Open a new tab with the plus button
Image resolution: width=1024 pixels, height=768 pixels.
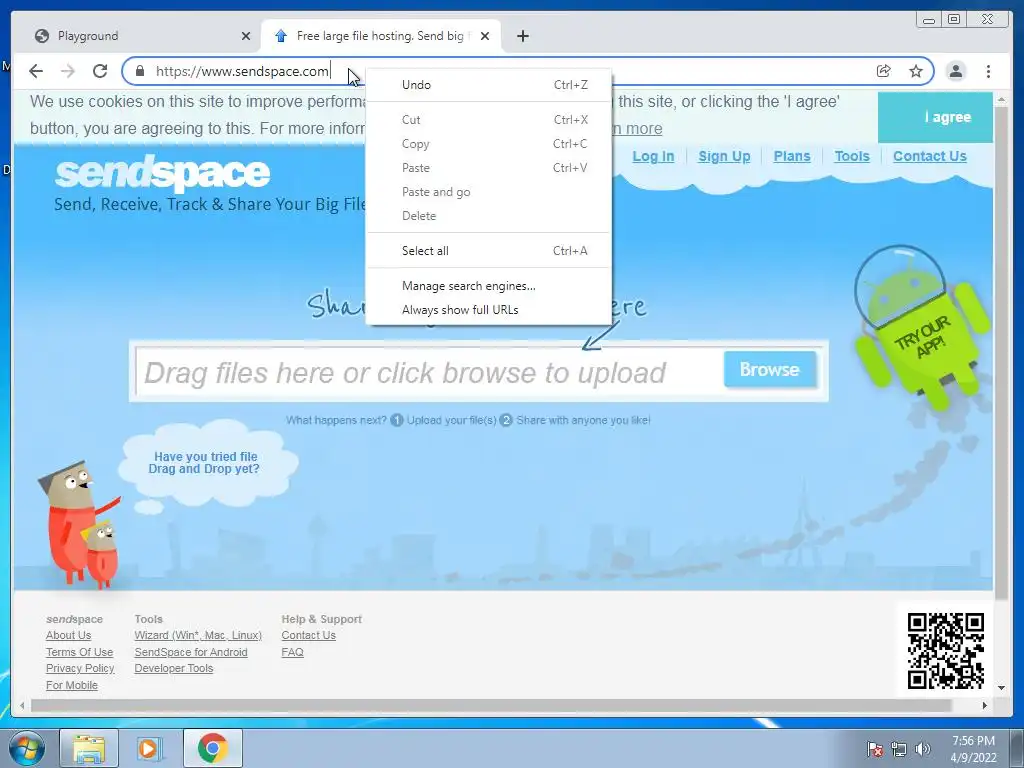coord(522,36)
